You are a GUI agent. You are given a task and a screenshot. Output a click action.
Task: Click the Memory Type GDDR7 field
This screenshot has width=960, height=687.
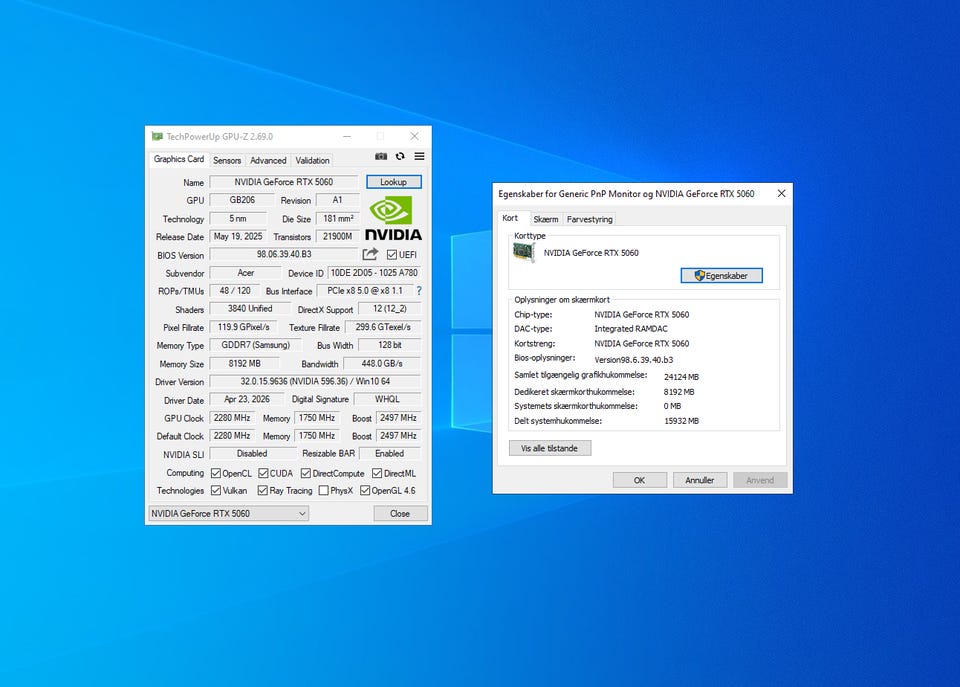255,345
